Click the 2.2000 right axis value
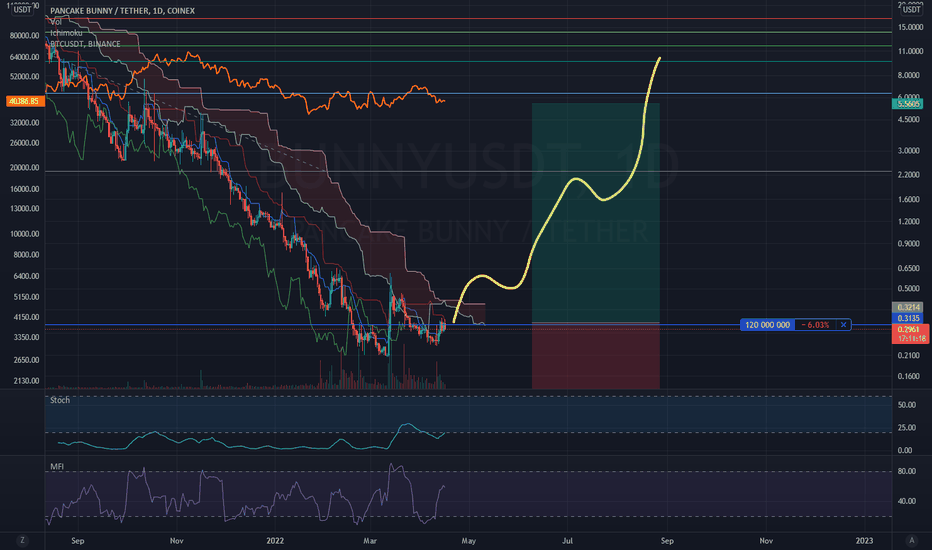The image size is (932, 550). (909, 175)
